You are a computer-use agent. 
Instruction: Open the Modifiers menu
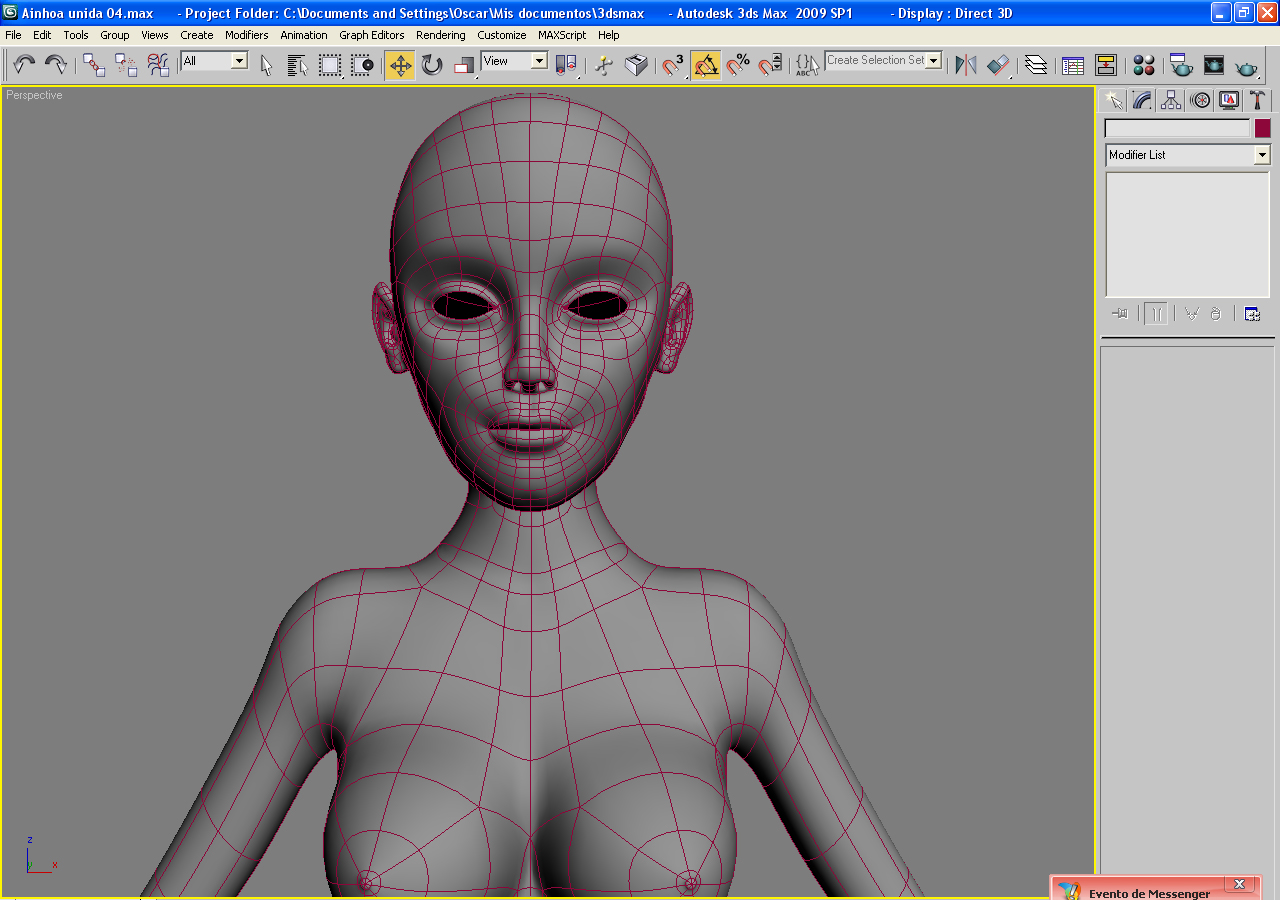(247, 35)
